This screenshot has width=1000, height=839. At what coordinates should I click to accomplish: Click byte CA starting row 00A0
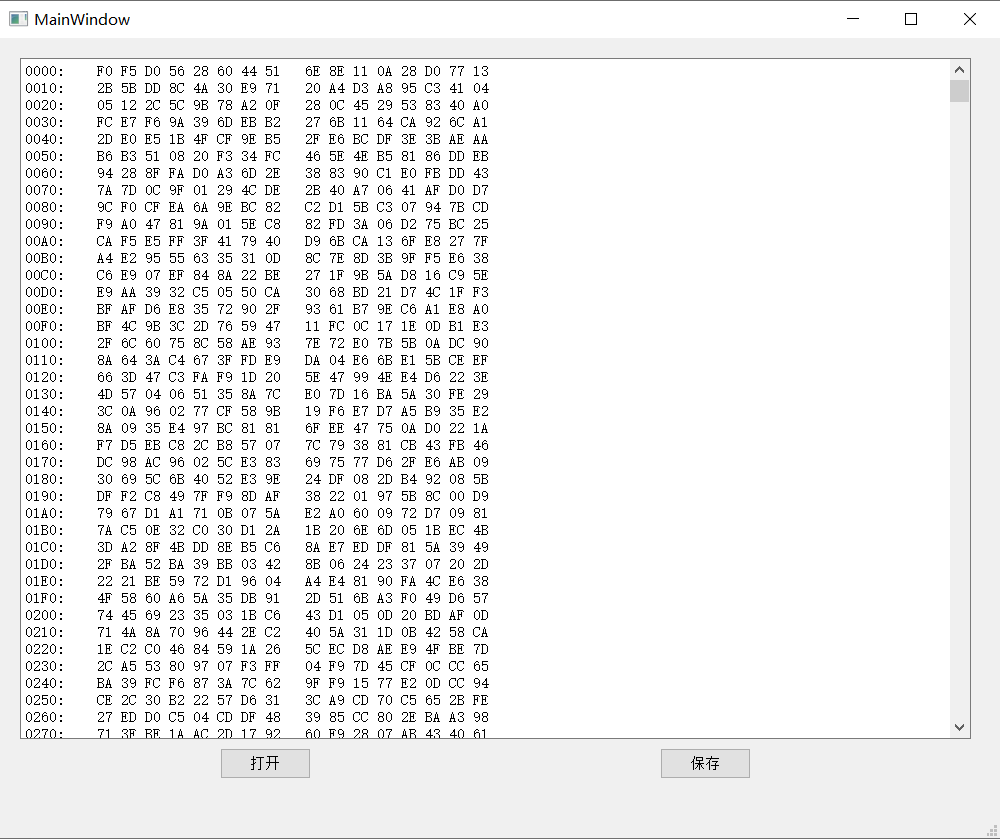(x=105, y=241)
